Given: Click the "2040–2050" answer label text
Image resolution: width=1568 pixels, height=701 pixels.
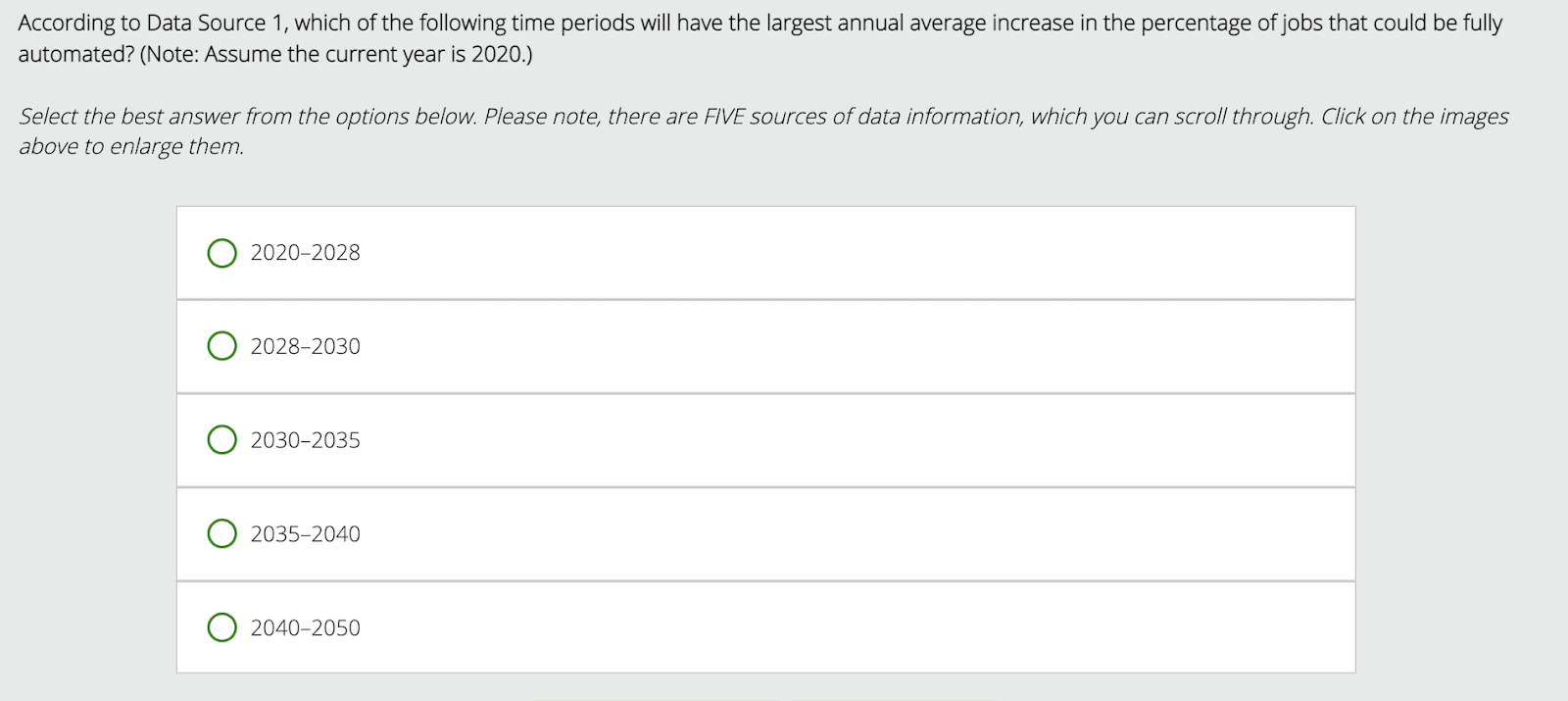Looking at the screenshot, I should pyautogui.click(x=305, y=627).
